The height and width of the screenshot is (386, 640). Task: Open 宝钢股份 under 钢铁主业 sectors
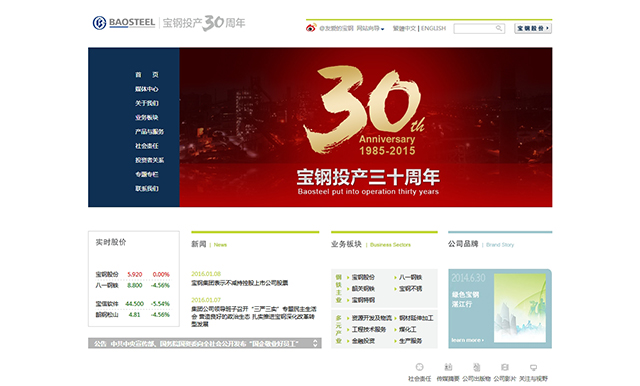pos(363,277)
